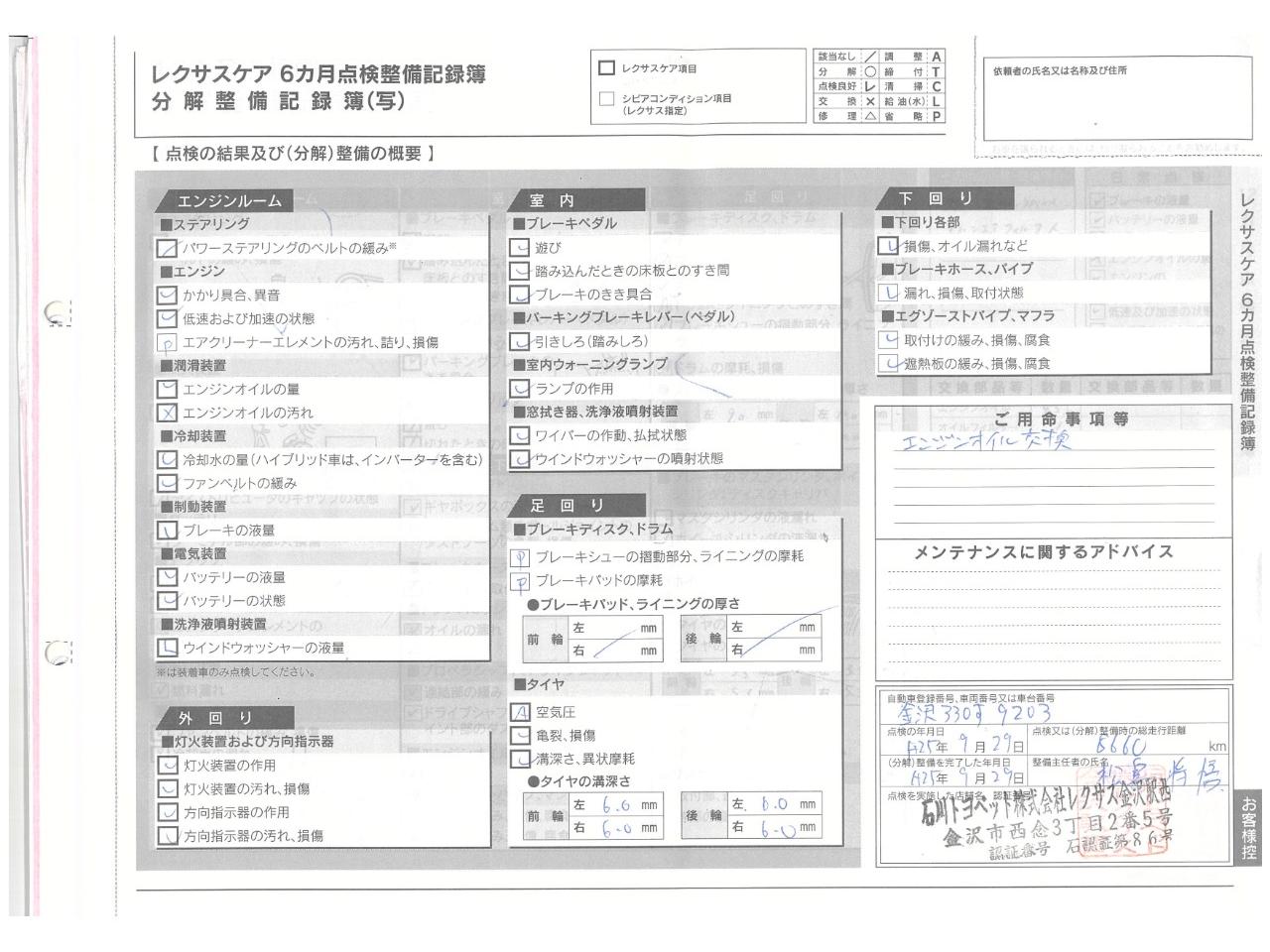This screenshot has width=1270, height=952.
Task: Select the エンジンオイルの量 checkbox
Action: click(168, 389)
